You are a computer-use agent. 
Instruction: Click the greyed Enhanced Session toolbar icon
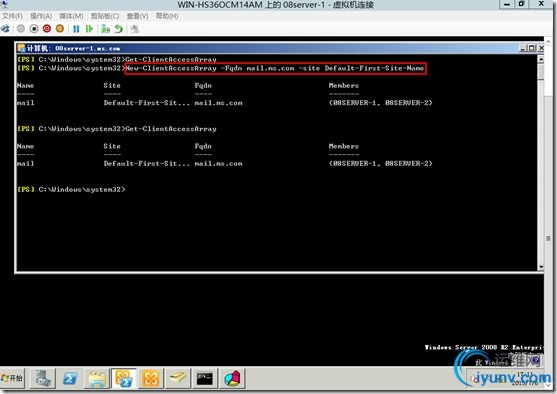point(135,29)
